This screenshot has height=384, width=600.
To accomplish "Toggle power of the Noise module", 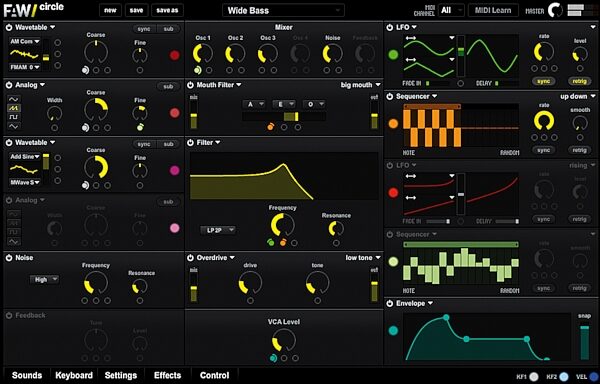I will point(9,258).
